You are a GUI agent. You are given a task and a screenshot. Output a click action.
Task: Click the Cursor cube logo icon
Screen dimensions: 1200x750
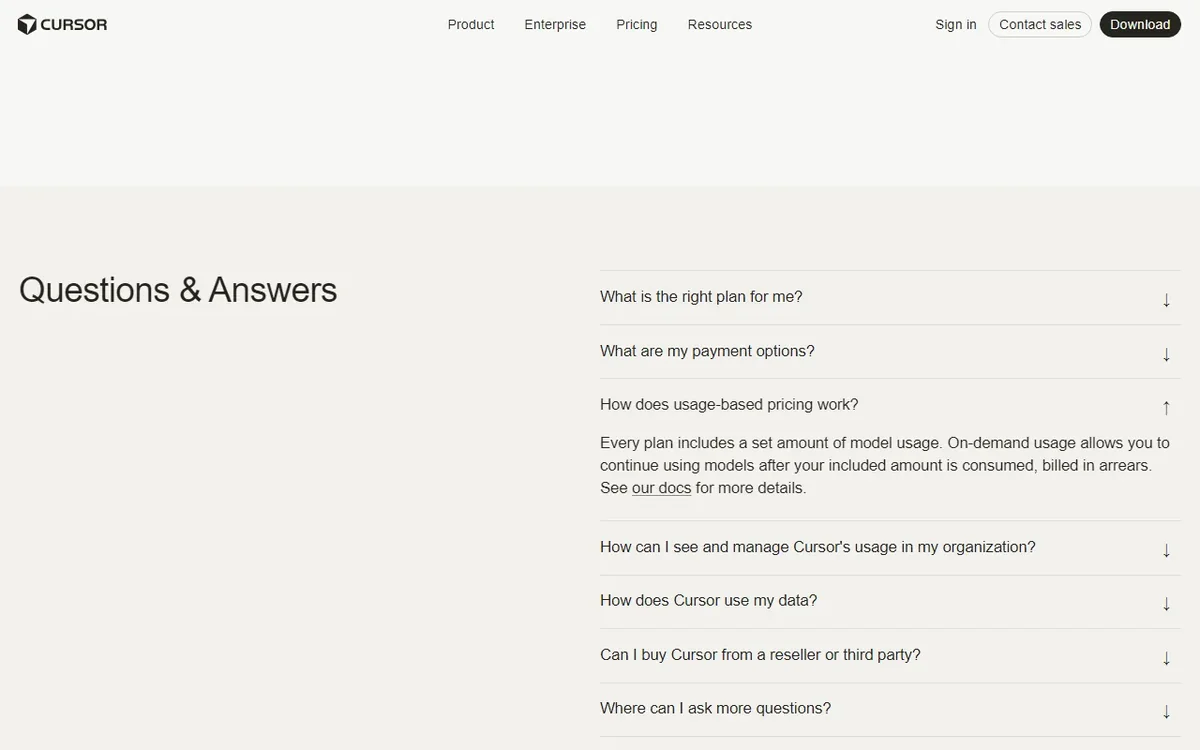tap(27, 25)
